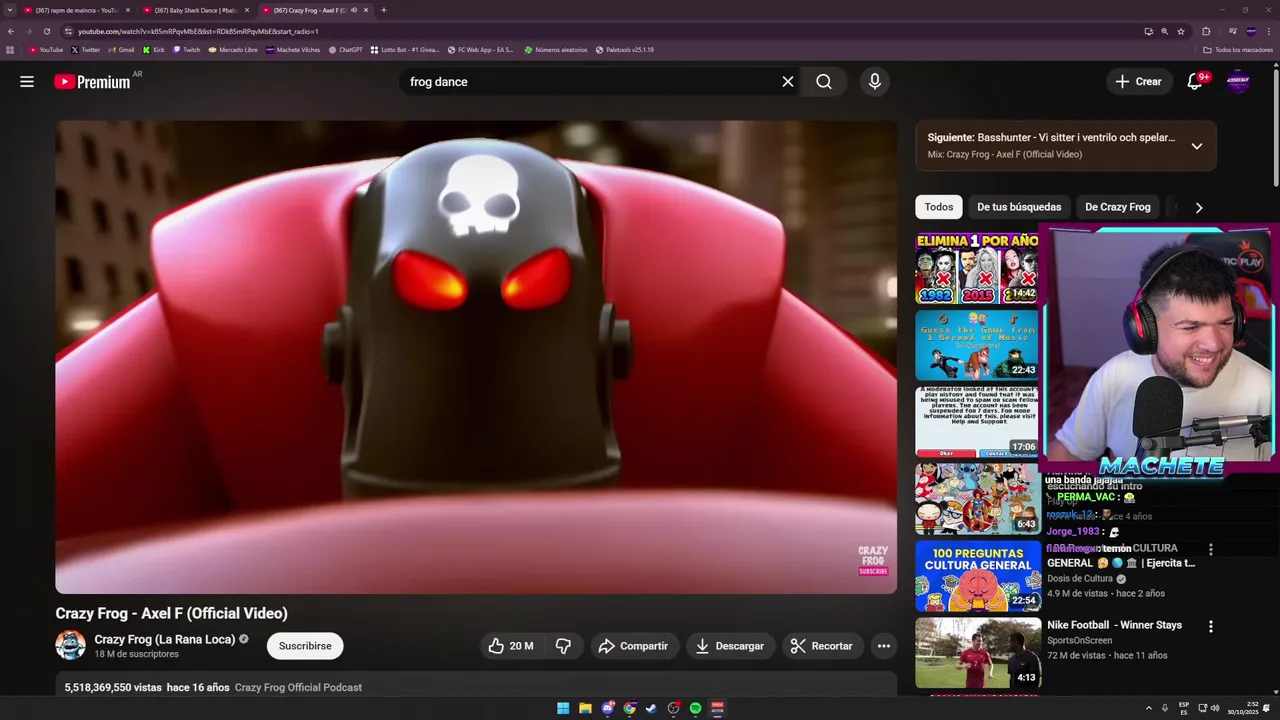
Task: Close the Baby Shark Dance tab
Action: [x=247, y=10]
